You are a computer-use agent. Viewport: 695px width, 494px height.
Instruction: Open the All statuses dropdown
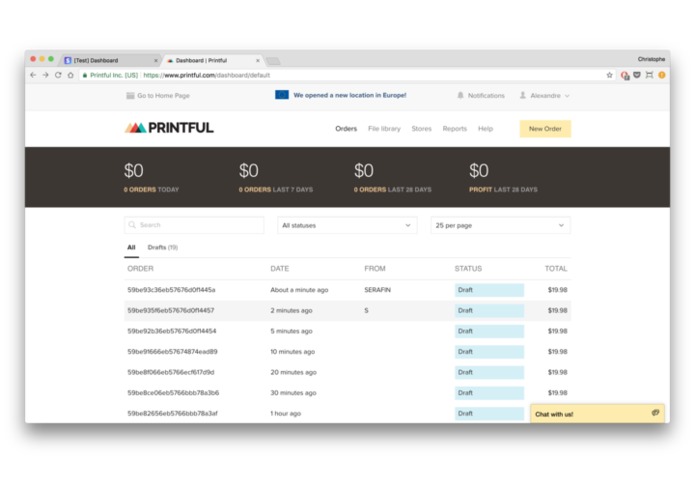[x=347, y=226]
